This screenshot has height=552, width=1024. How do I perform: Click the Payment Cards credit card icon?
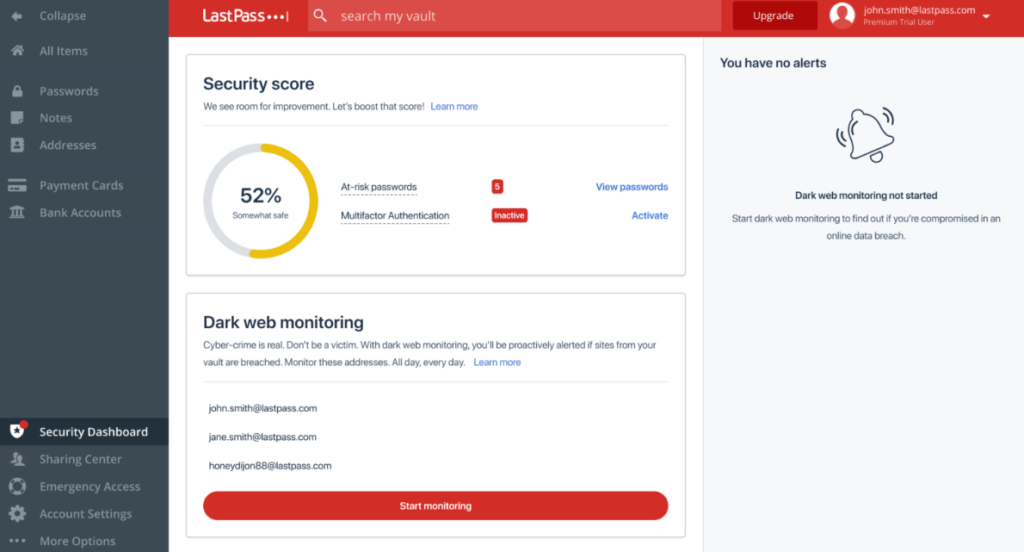[17, 186]
